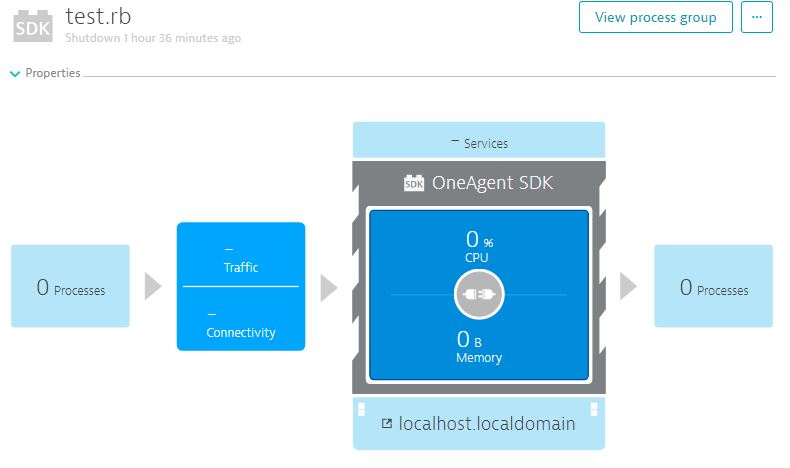Click the right white marker on host tile
790x468 pixels.
click(x=594, y=408)
